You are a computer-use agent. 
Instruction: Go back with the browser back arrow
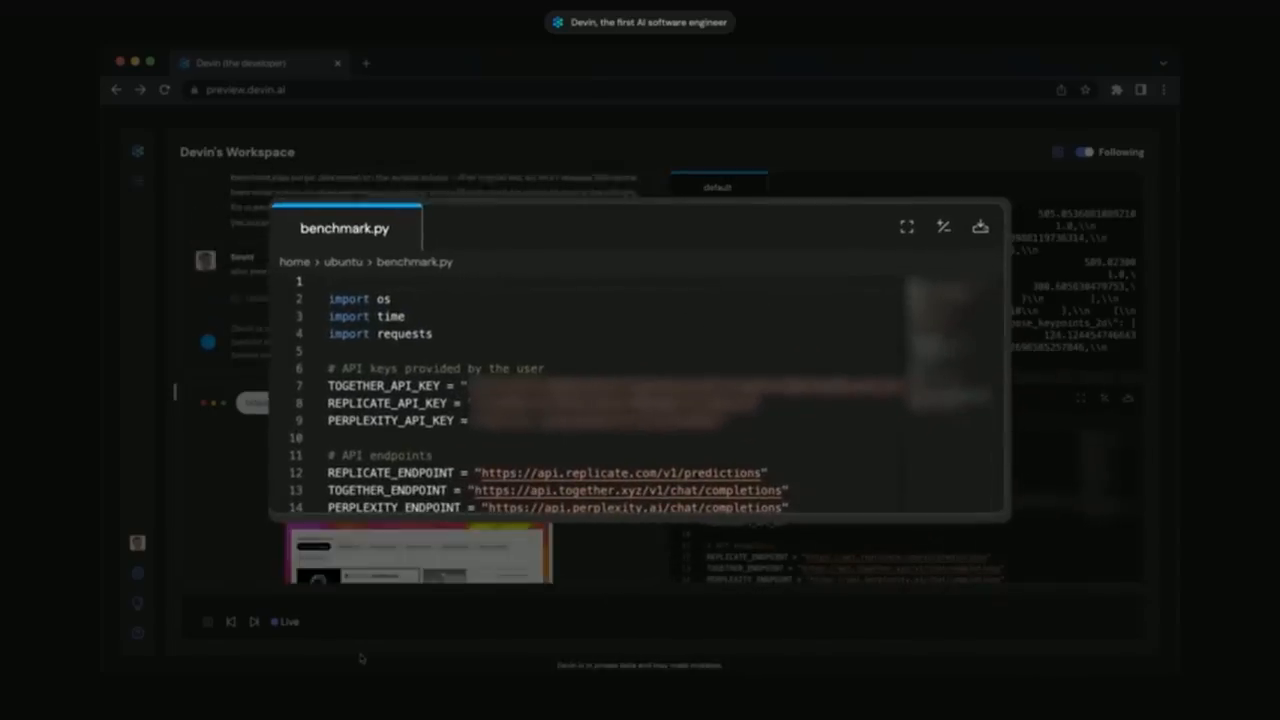click(x=116, y=90)
